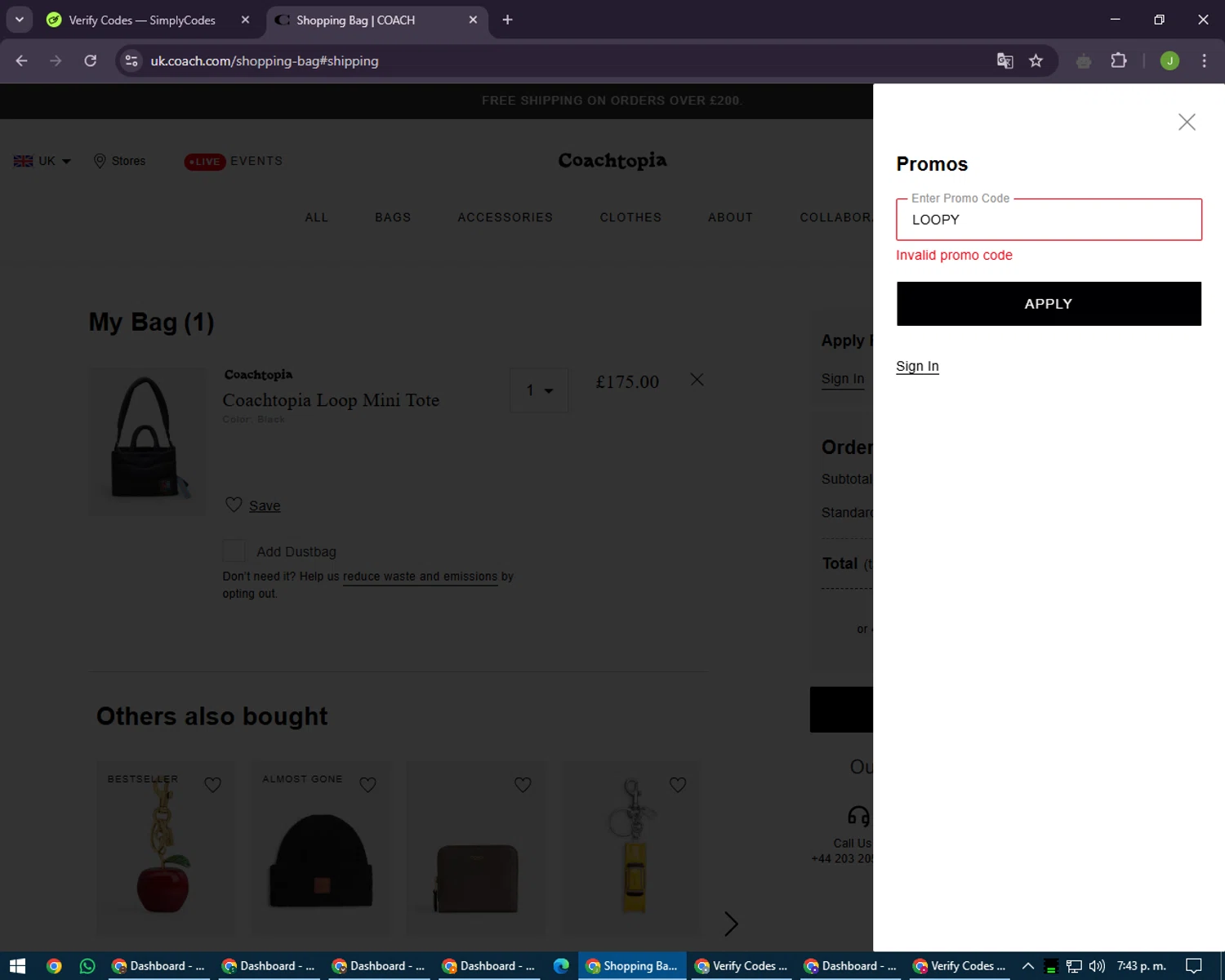
Task: Go back to previous page in browser
Action: 22,60
